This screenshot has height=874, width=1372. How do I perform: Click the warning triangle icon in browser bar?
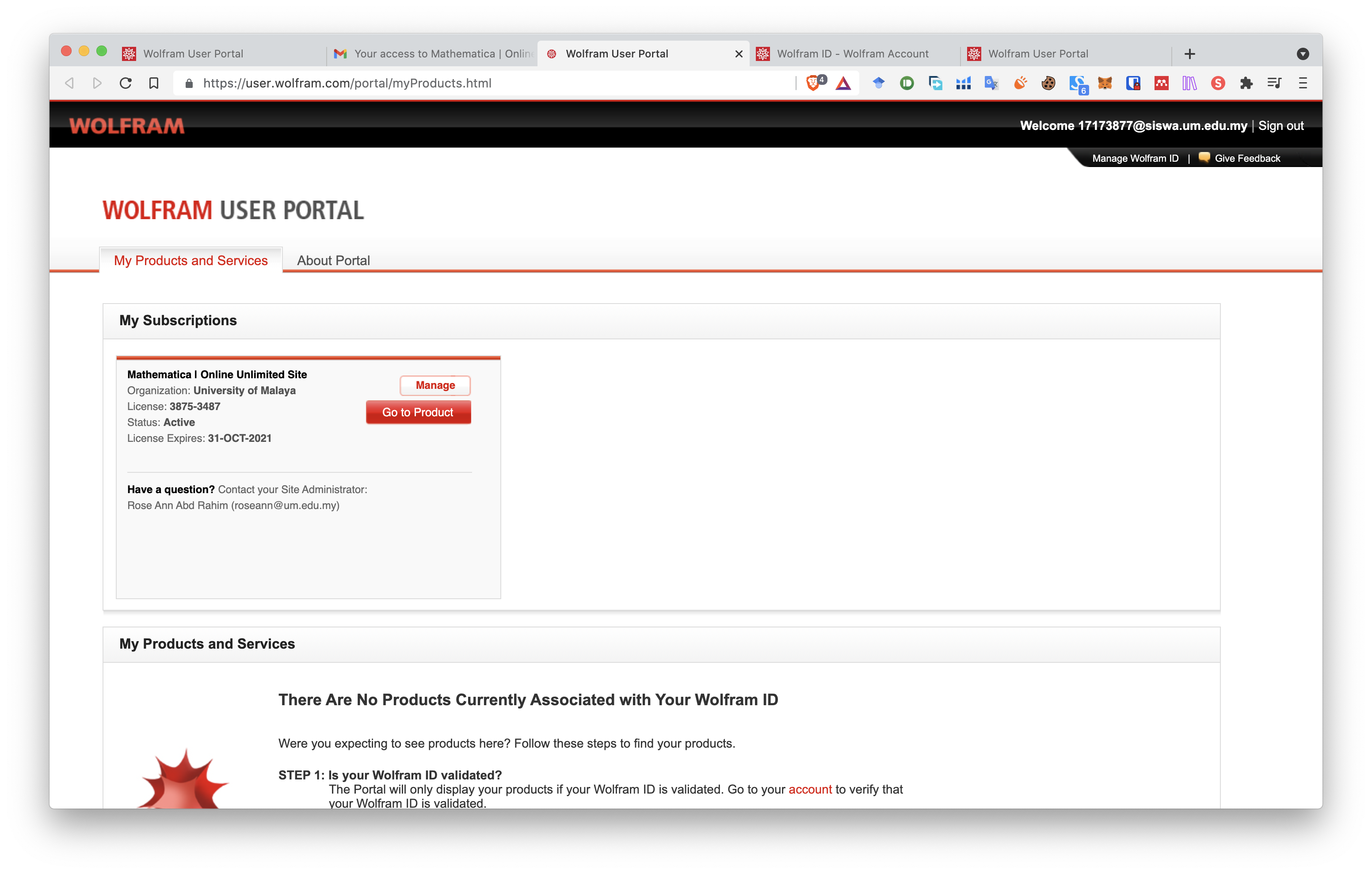(x=845, y=83)
